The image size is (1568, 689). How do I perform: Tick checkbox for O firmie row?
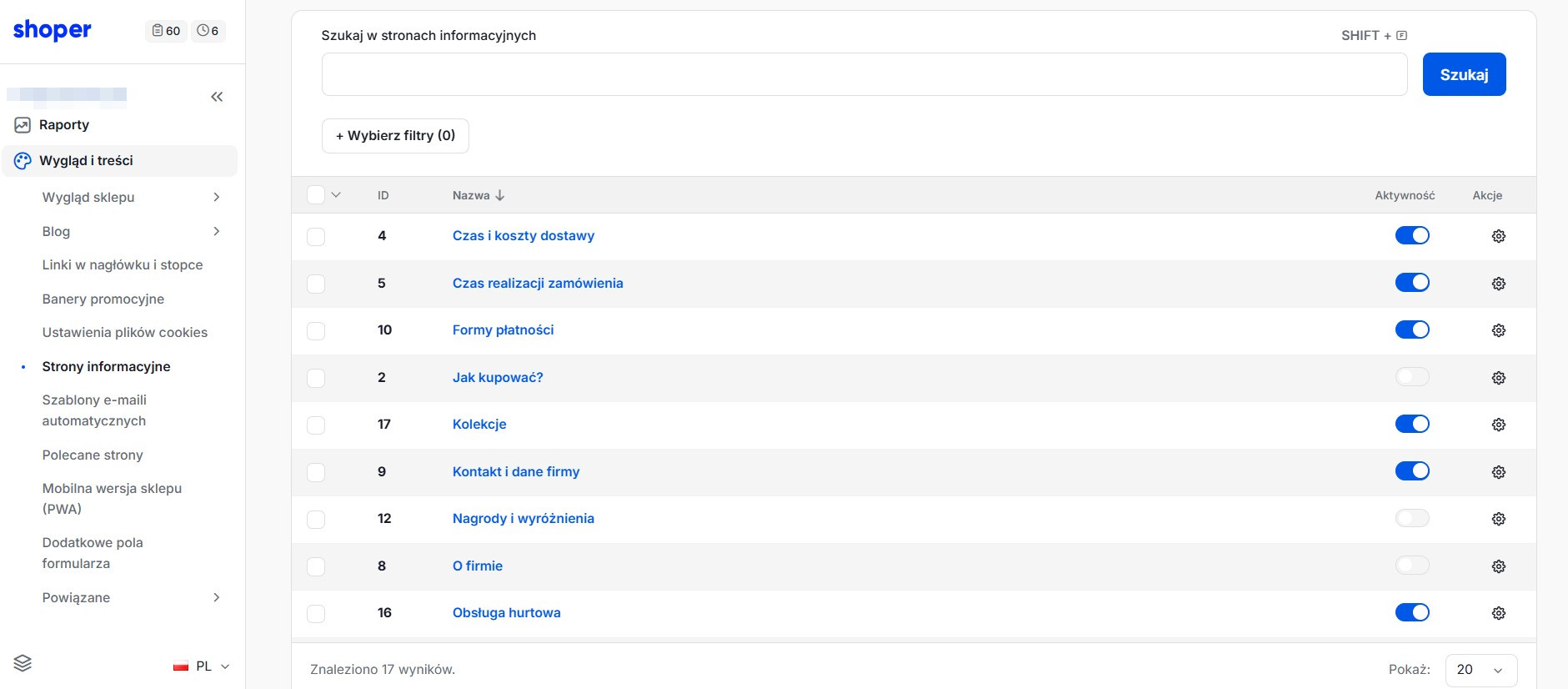point(316,566)
